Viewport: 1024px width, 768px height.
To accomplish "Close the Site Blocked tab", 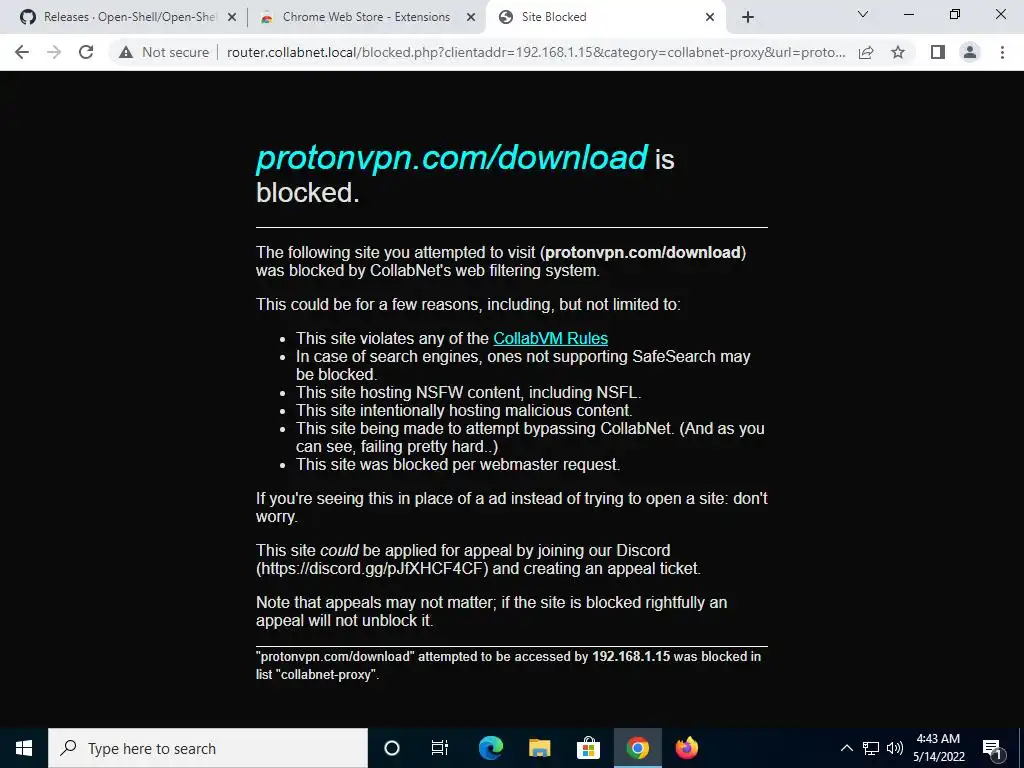I will pyautogui.click(x=710, y=17).
